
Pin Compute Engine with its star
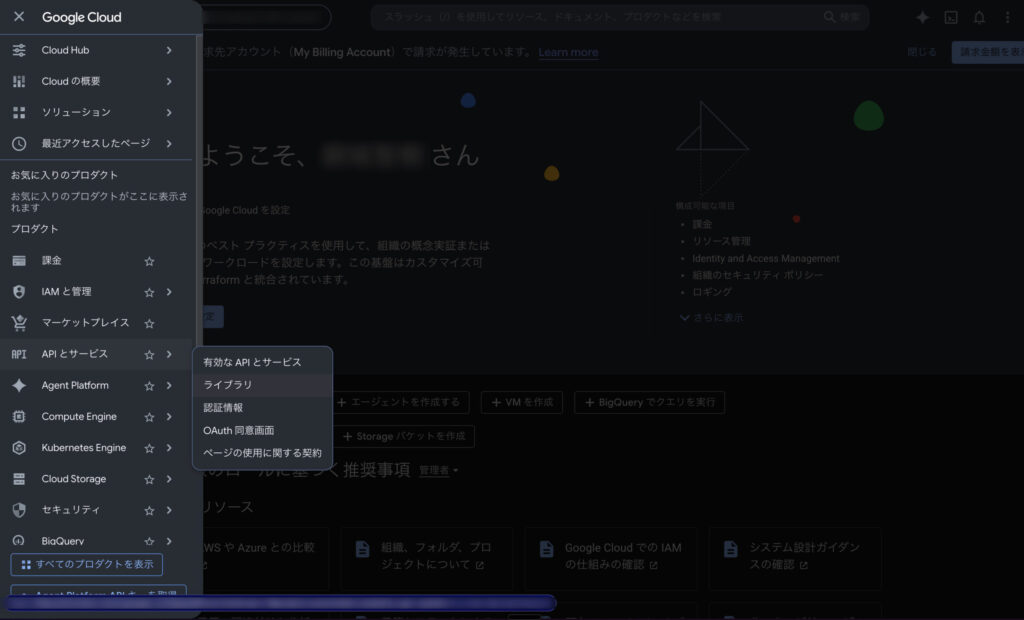pos(149,417)
